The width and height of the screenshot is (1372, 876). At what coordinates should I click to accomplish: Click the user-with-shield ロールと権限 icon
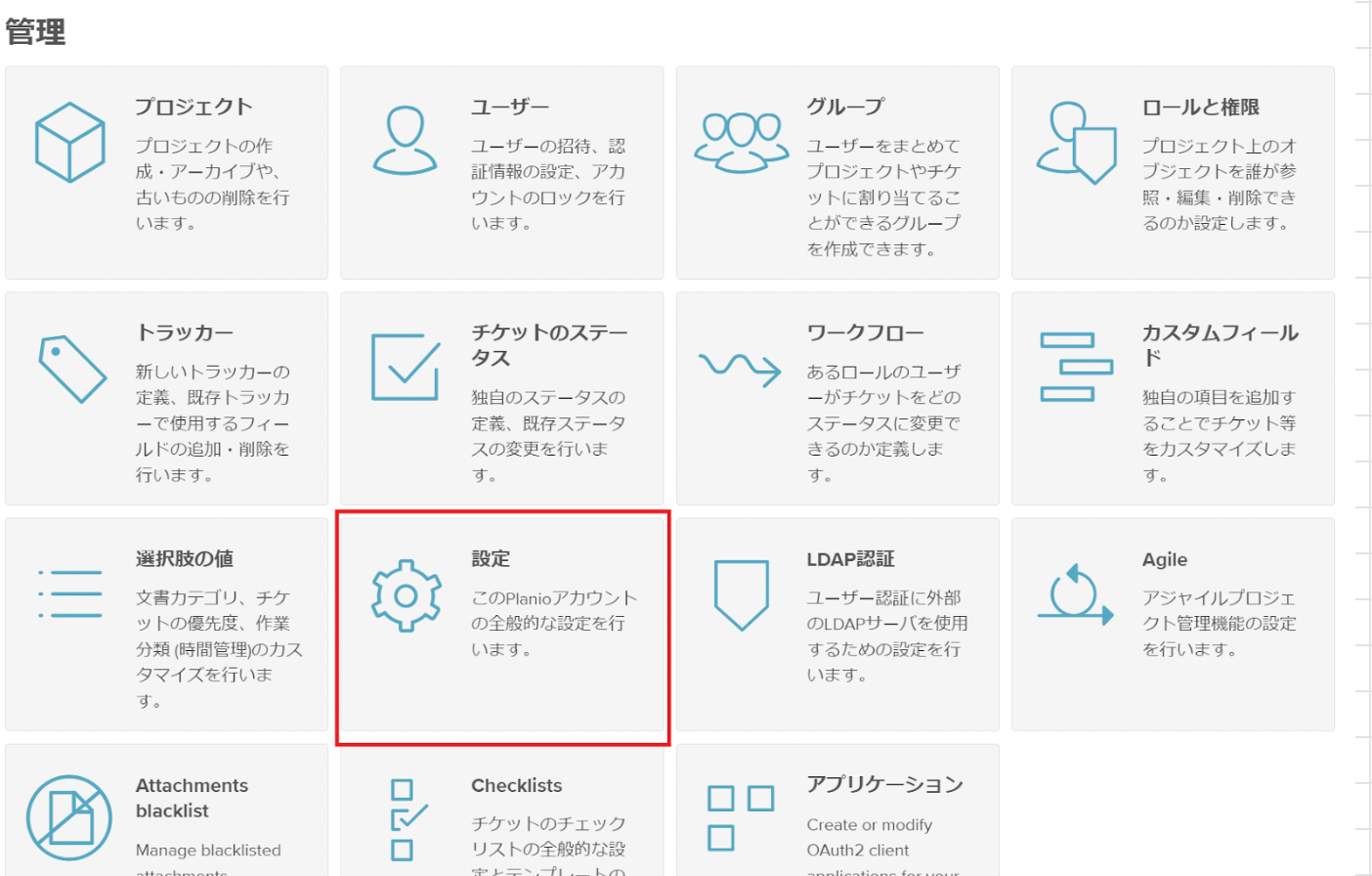pyautogui.click(x=1076, y=143)
